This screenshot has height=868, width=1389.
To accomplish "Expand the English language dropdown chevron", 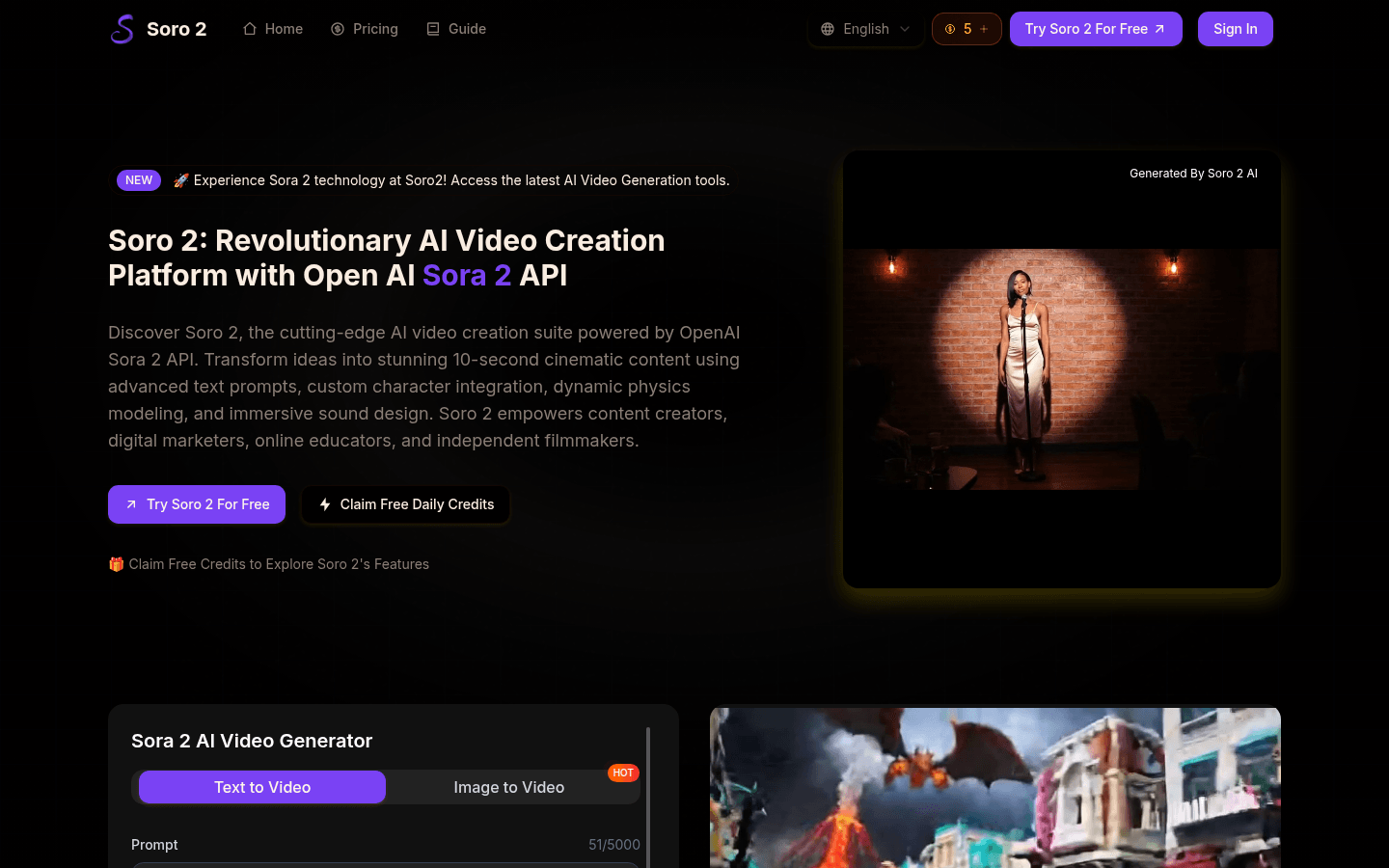I will tap(905, 29).
